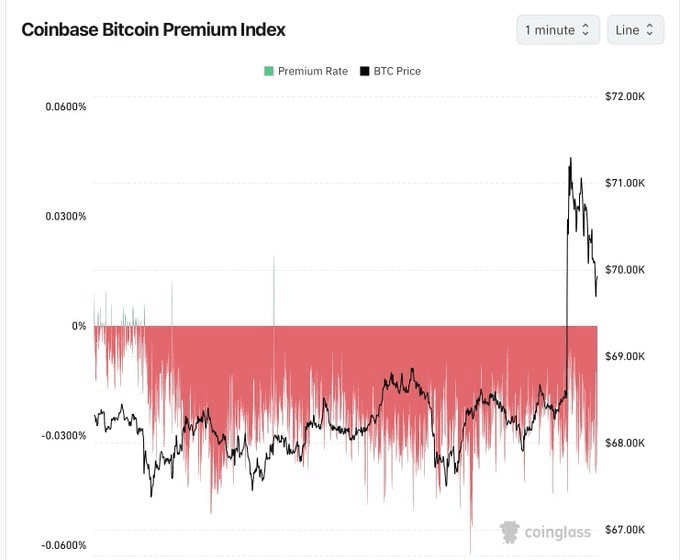This screenshot has width=680, height=560.
Task: Select the -0.0300% left axis label
Action: point(65,435)
